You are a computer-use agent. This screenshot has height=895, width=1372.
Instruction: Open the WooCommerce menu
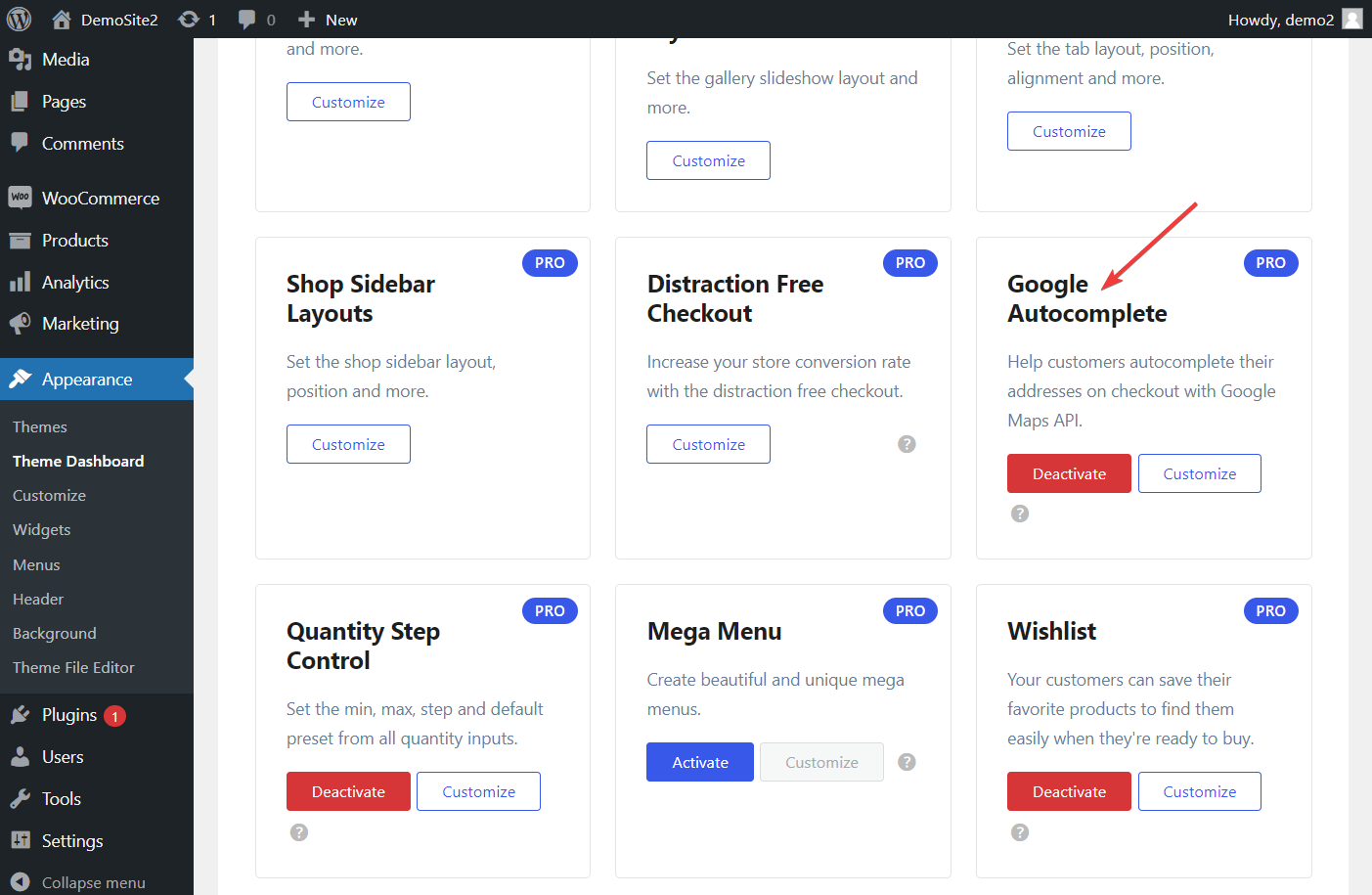(x=100, y=199)
